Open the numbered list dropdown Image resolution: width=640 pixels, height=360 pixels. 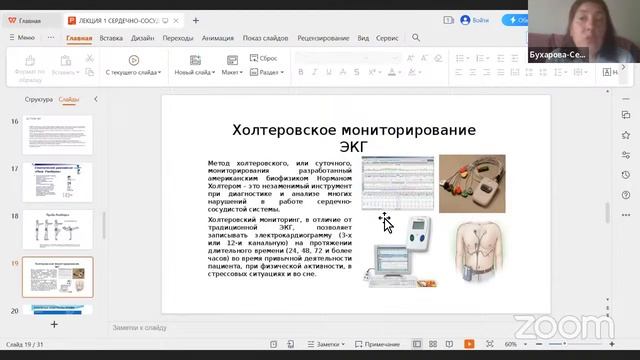coord(482,58)
